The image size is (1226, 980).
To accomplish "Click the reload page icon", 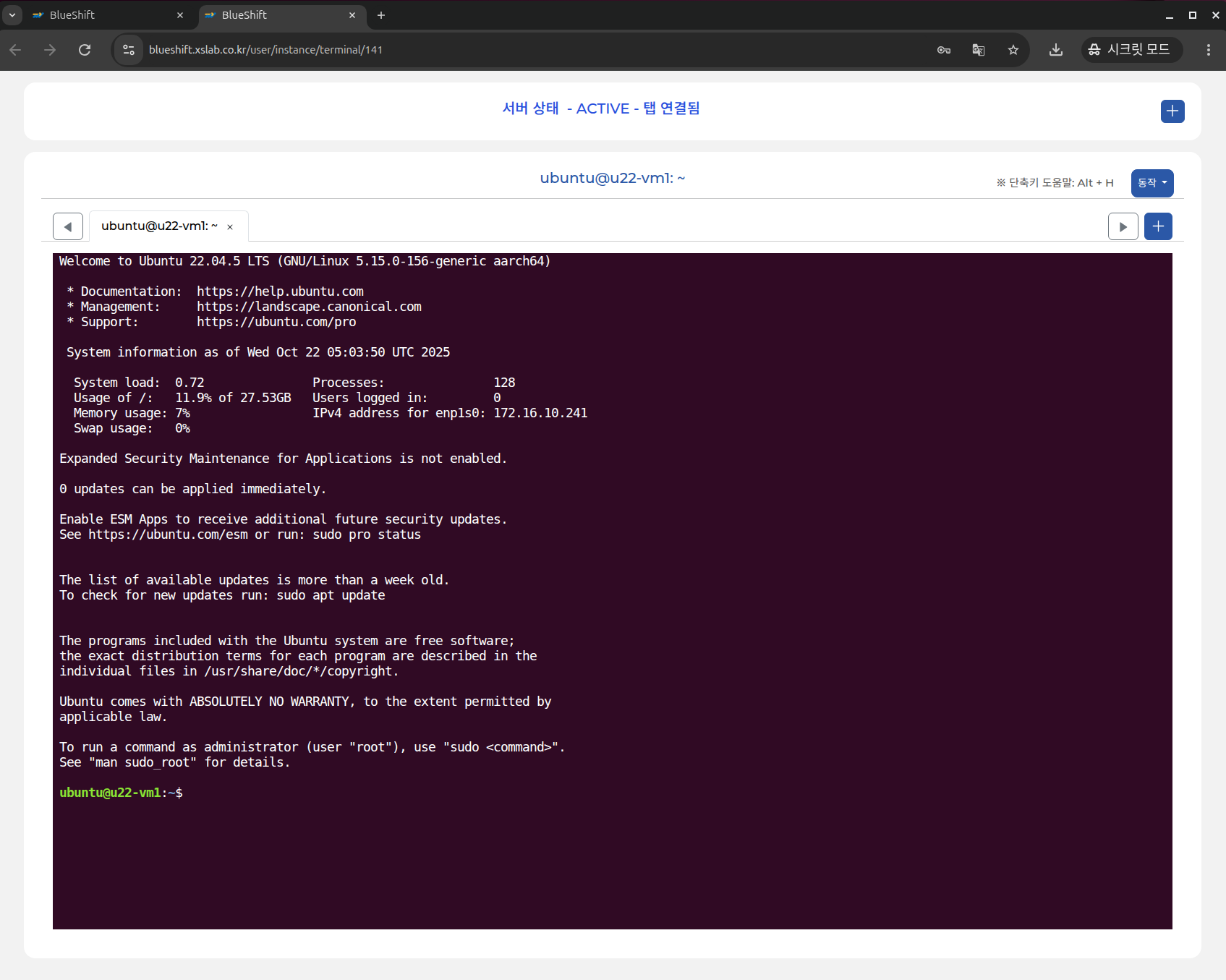I will [85, 50].
